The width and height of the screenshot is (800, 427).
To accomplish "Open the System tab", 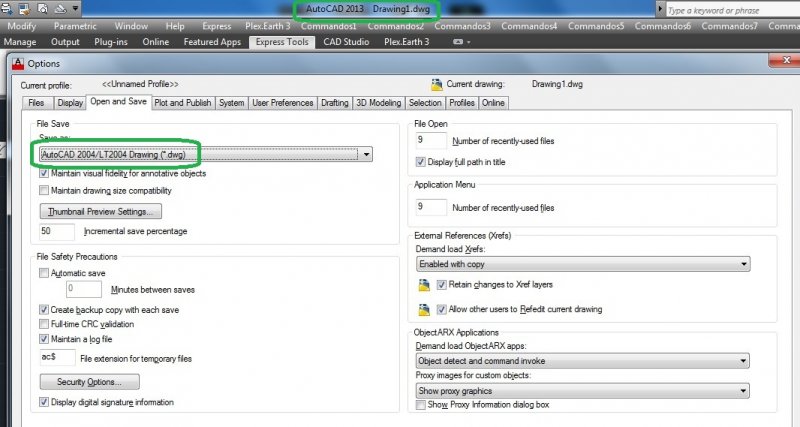I will pyautogui.click(x=232, y=103).
